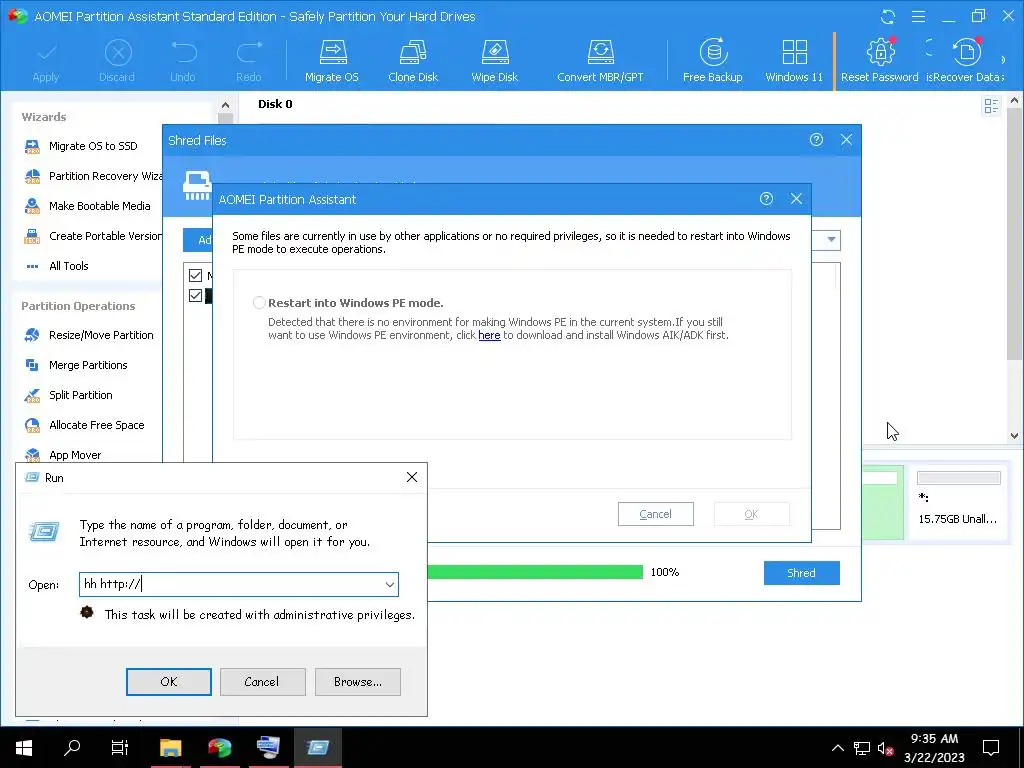Click the Shred button
1024x768 pixels.
[x=801, y=573]
